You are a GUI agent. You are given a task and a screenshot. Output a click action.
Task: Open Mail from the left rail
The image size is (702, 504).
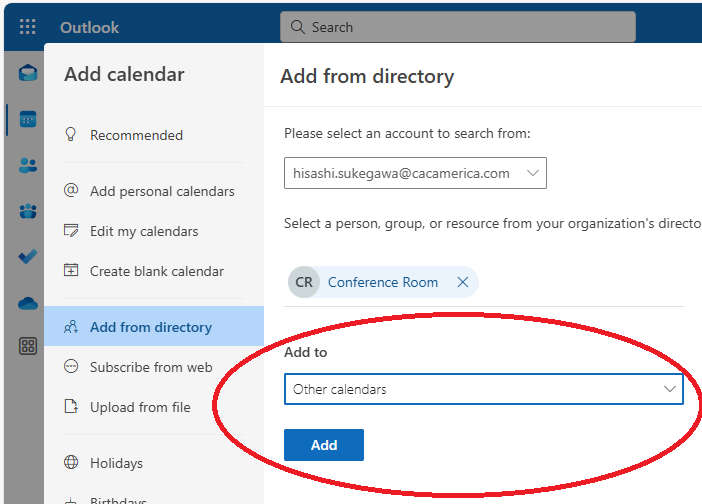28,73
